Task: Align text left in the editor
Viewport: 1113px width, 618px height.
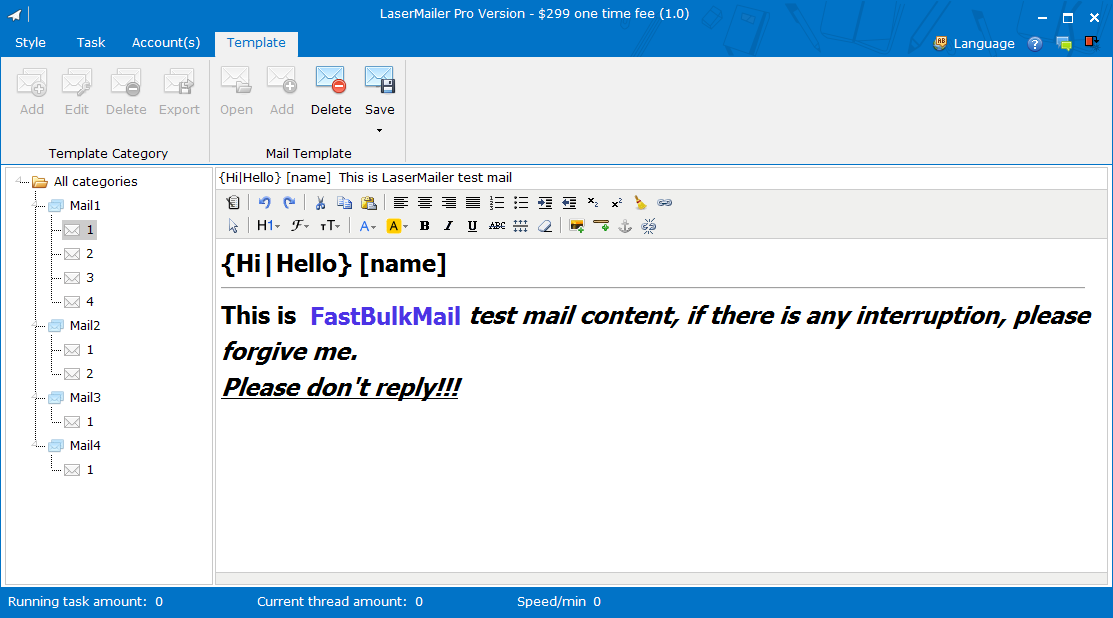Action: click(401, 203)
